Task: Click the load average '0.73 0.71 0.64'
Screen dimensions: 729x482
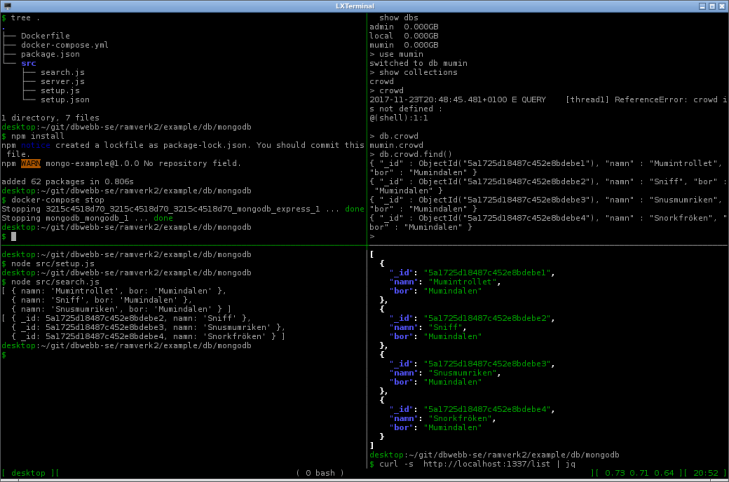Action: click(639, 473)
